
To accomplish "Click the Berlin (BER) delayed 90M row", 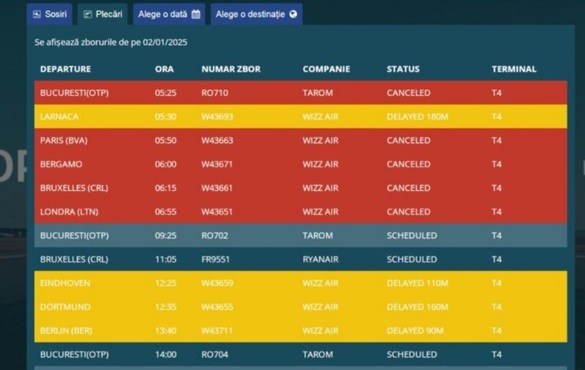I will pyautogui.click(x=301, y=330).
